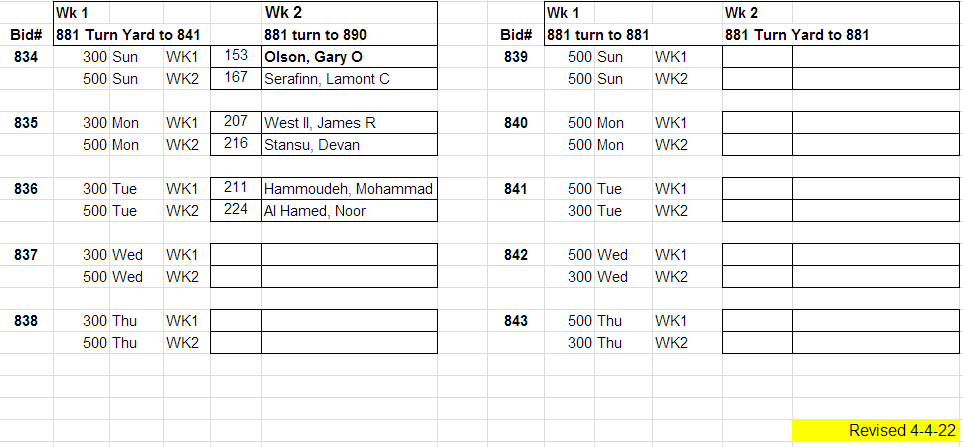Screen dimensions: 963x447
Task: Select bid number 836 cell
Action: point(27,189)
